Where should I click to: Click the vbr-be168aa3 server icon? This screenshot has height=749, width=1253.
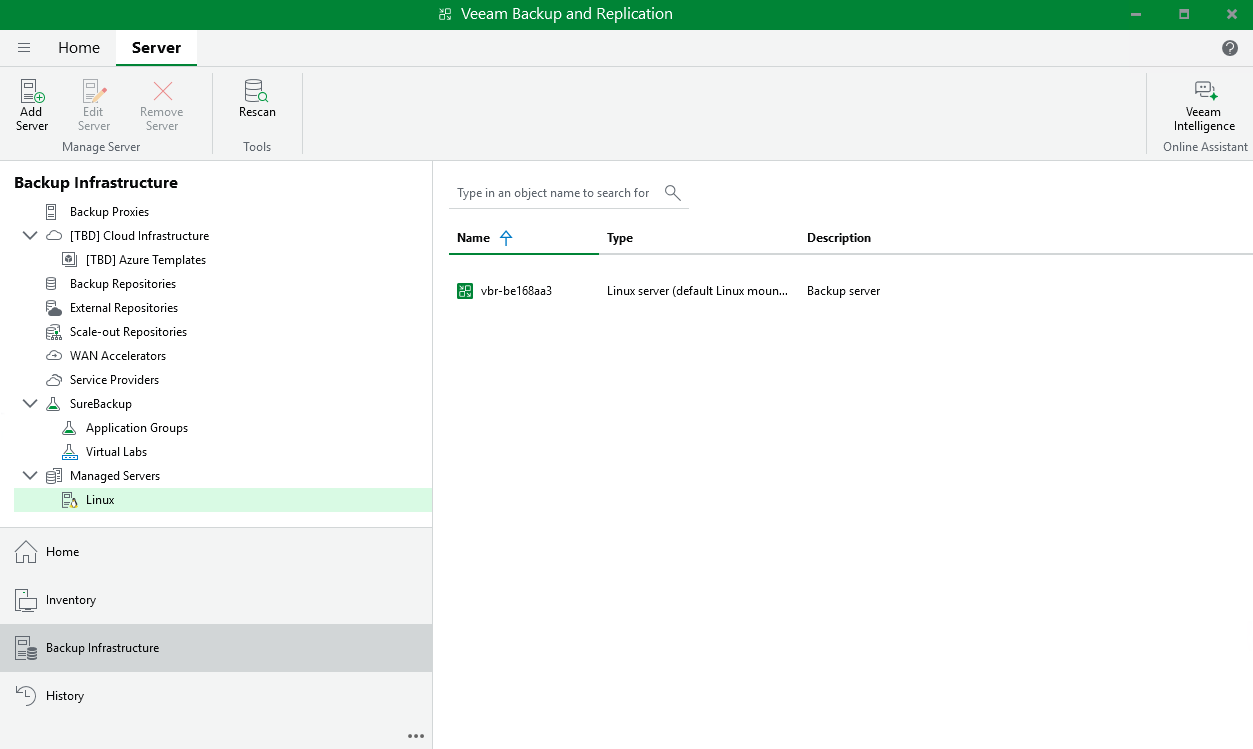(465, 291)
